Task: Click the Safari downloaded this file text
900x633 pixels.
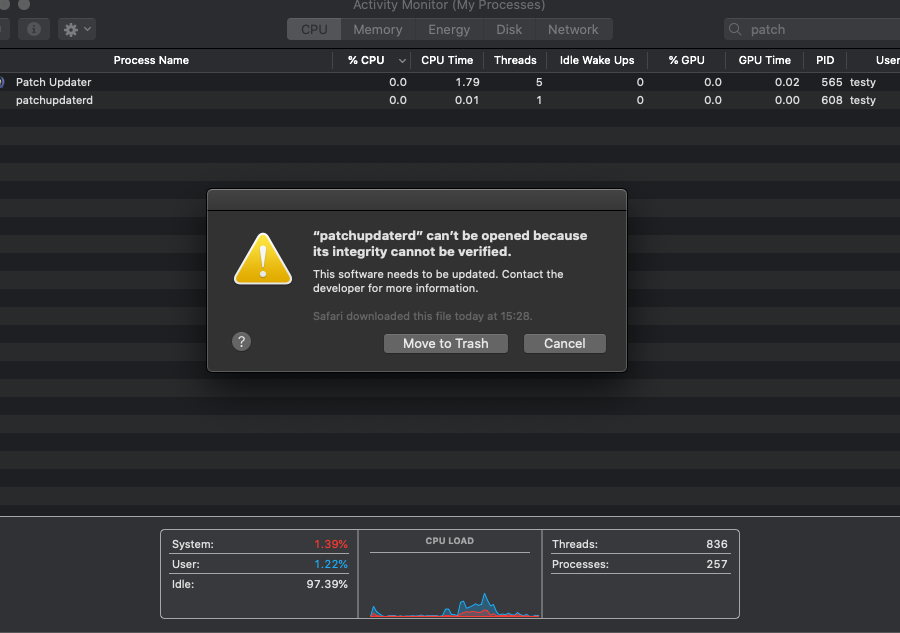Action: [x=422, y=316]
